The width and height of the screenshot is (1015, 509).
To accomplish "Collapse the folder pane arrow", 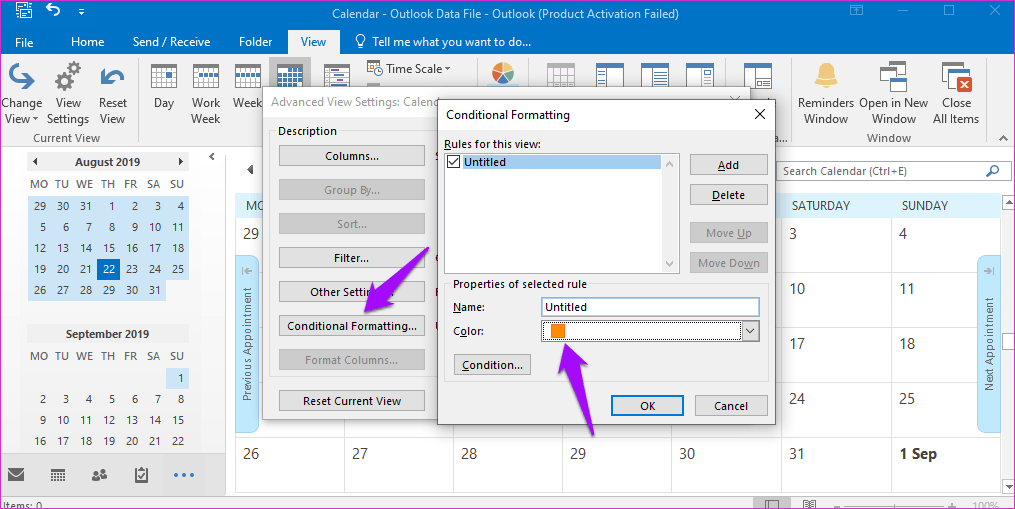I will pos(212,157).
